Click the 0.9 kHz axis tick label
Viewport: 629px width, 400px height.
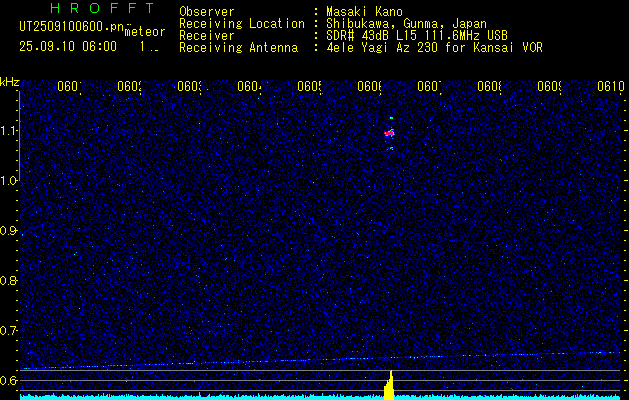(x=10, y=230)
